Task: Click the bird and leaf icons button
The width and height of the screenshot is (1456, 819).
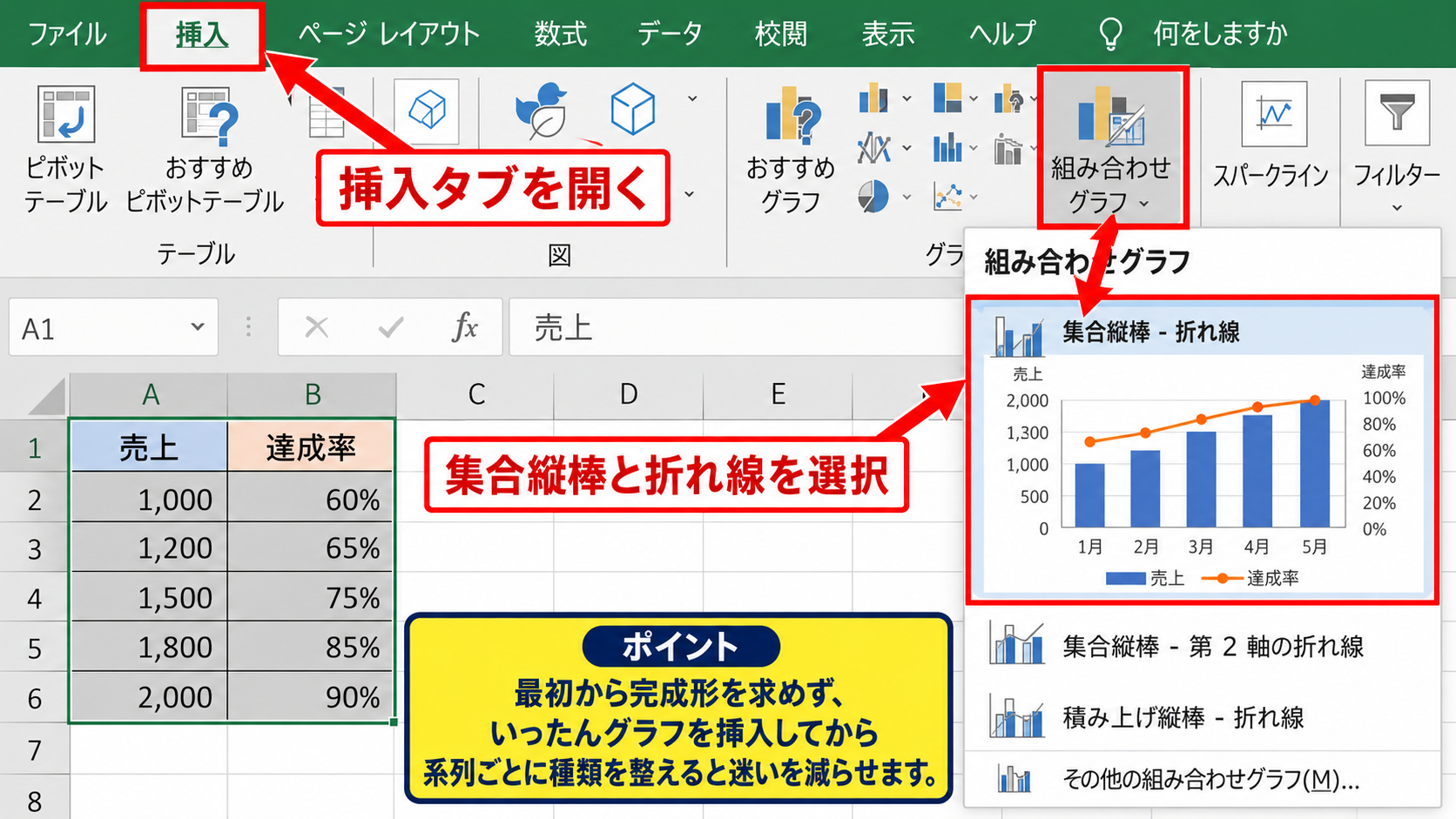Action: tap(542, 110)
